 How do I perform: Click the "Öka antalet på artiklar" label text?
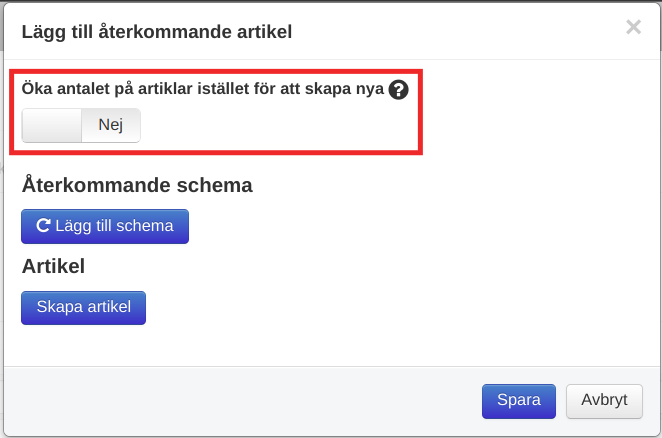tap(150, 89)
